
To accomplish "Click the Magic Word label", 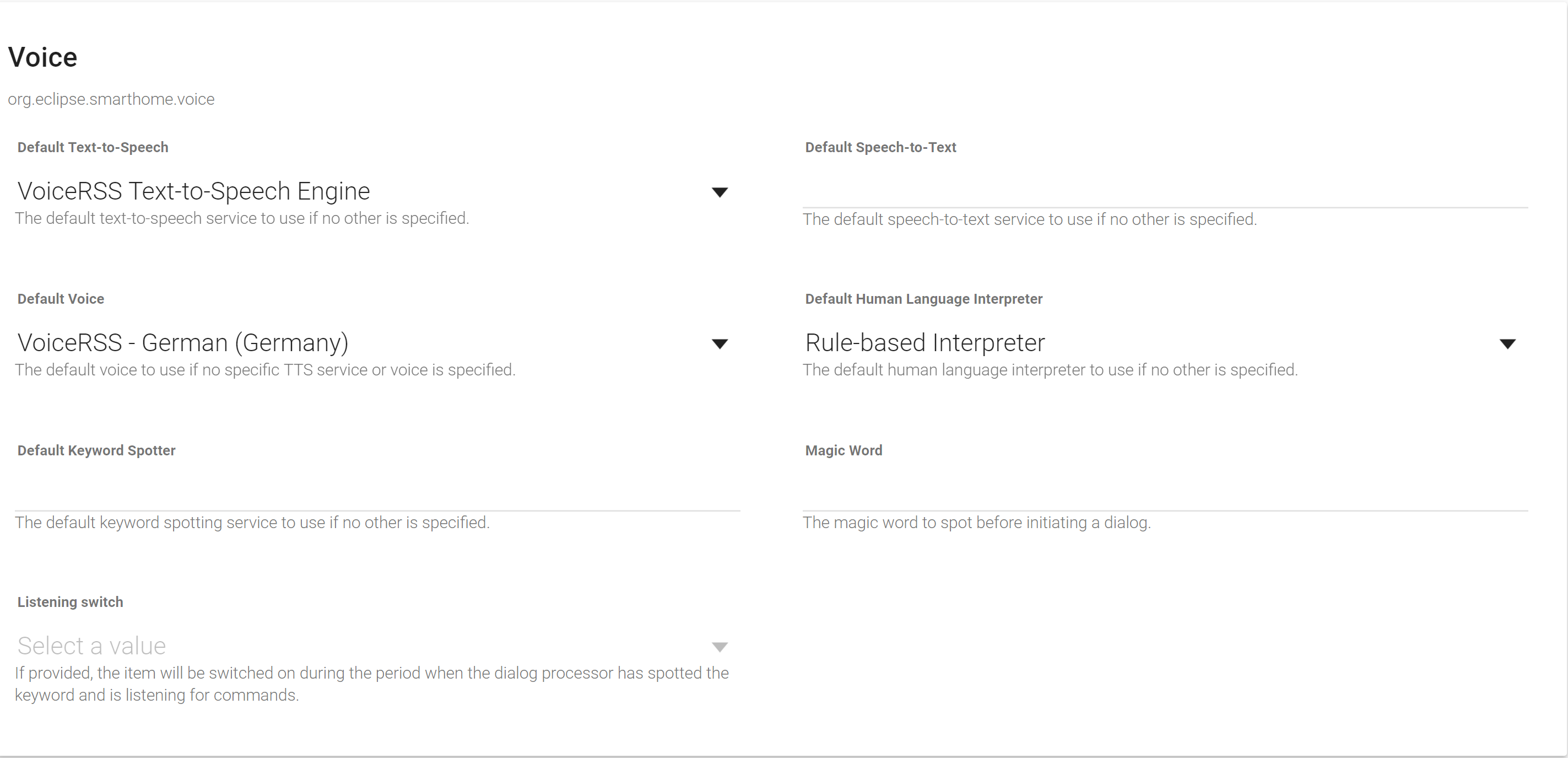I will [x=843, y=450].
